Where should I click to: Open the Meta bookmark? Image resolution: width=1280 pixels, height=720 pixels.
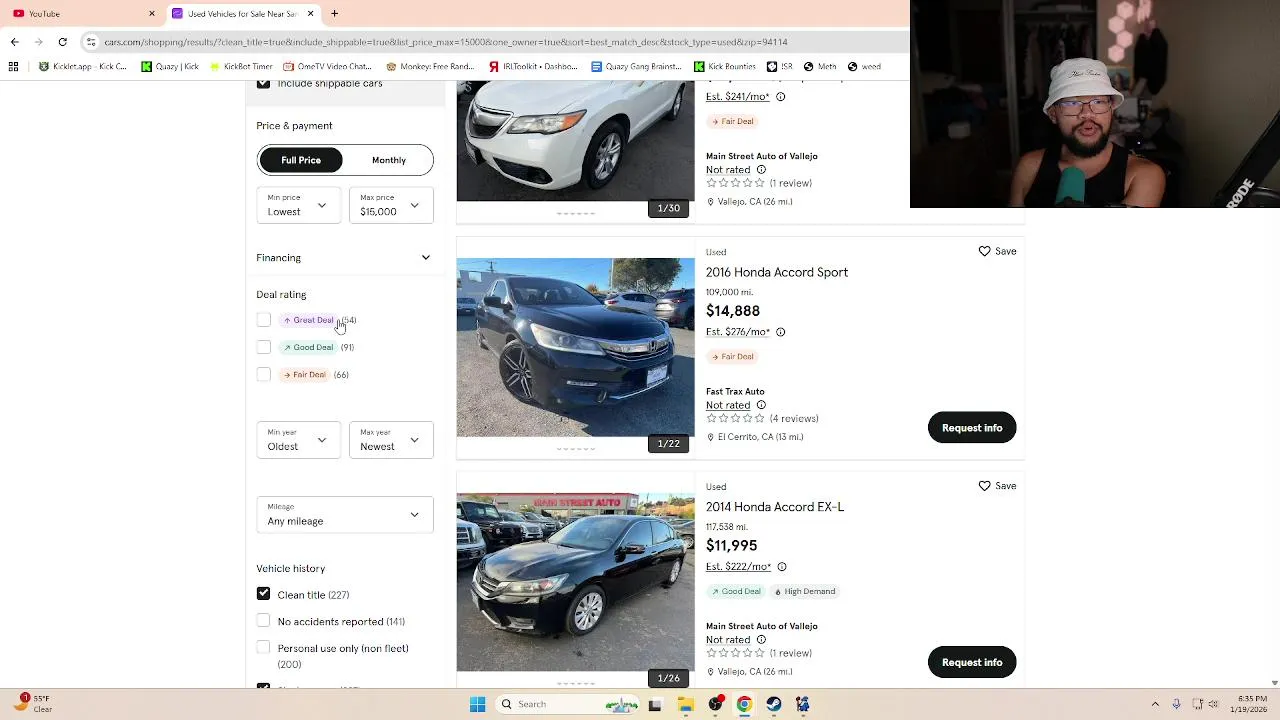point(821,67)
